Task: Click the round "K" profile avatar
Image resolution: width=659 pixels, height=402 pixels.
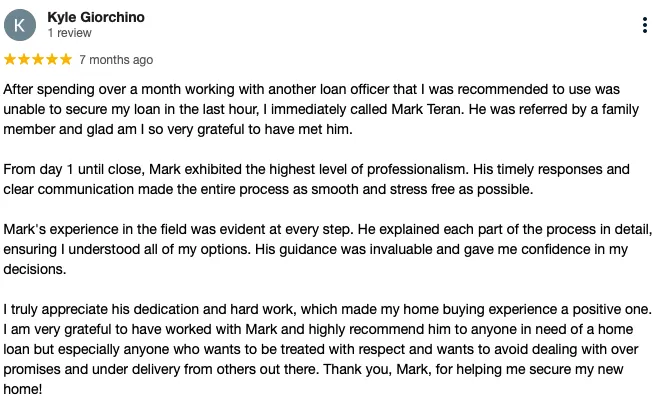Action: point(20,25)
